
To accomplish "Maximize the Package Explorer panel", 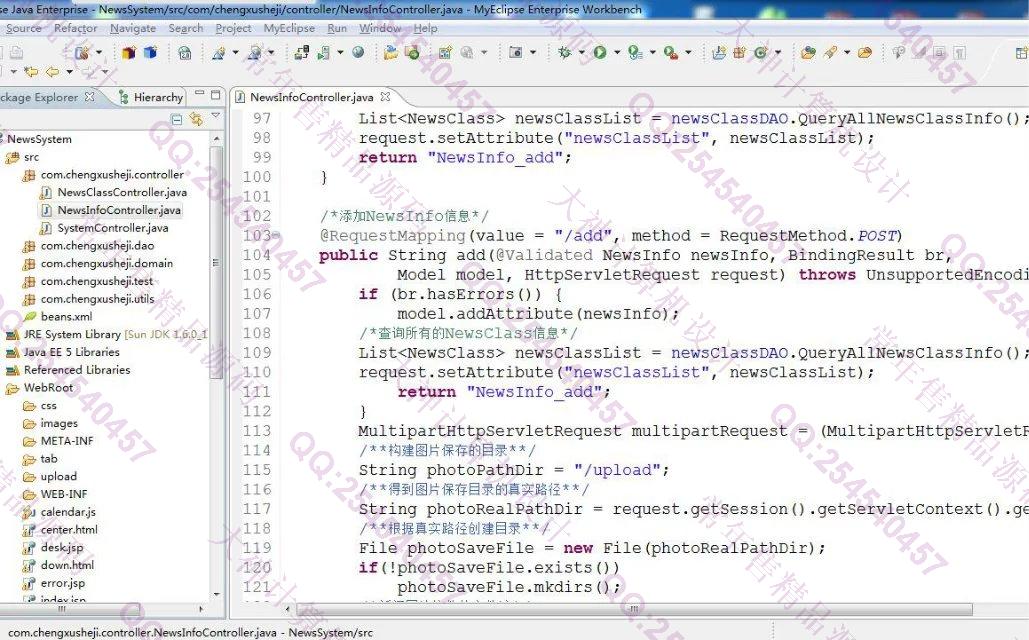I will tap(215, 95).
